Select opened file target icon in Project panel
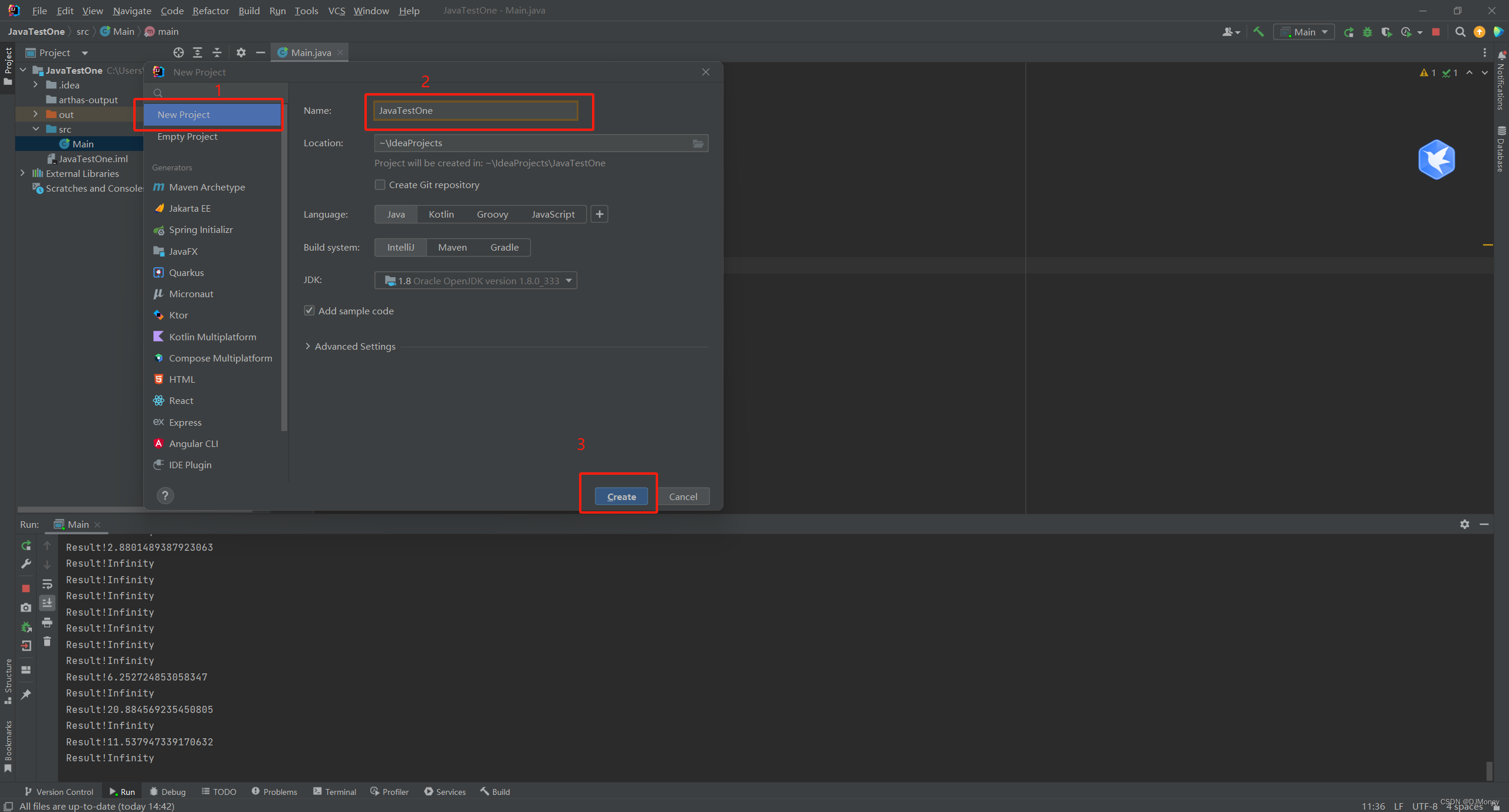Viewport: 1509px width, 812px height. pyautogui.click(x=178, y=52)
